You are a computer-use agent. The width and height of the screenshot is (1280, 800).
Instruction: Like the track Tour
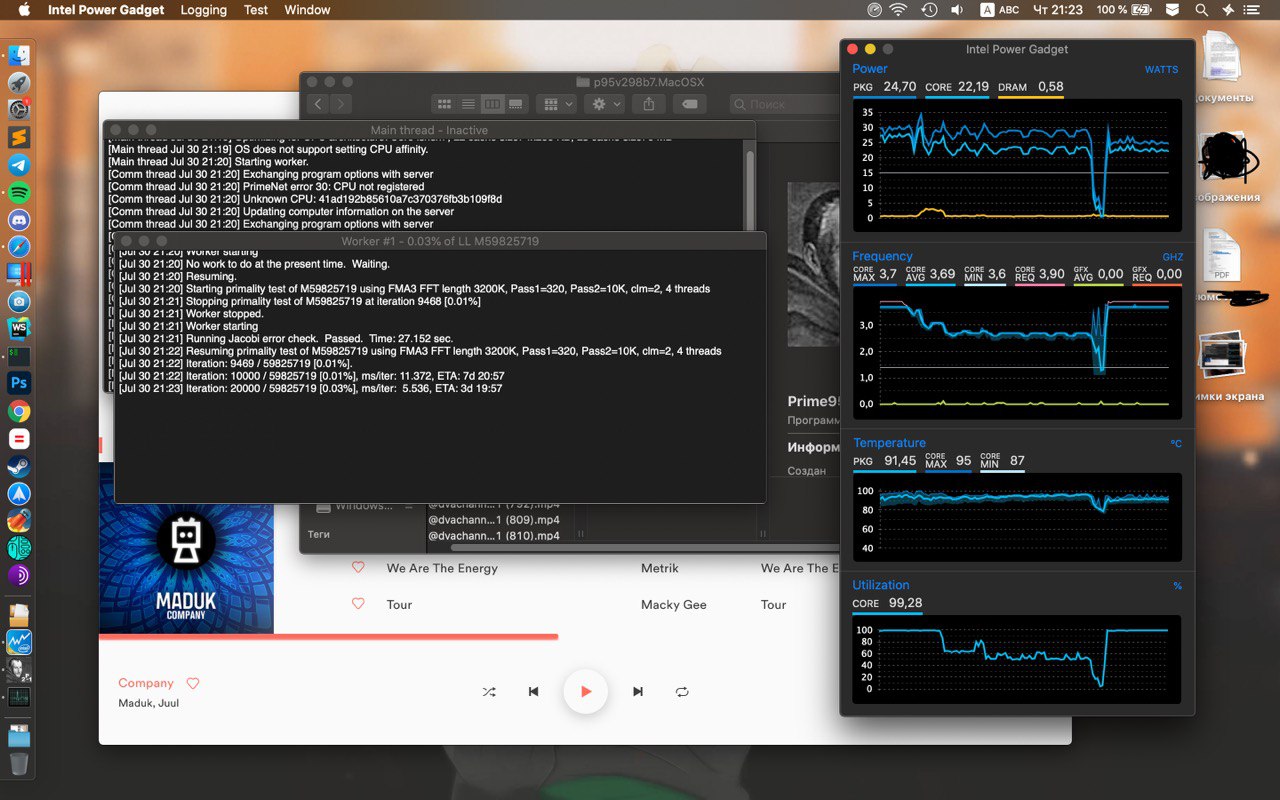[x=358, y=604]
